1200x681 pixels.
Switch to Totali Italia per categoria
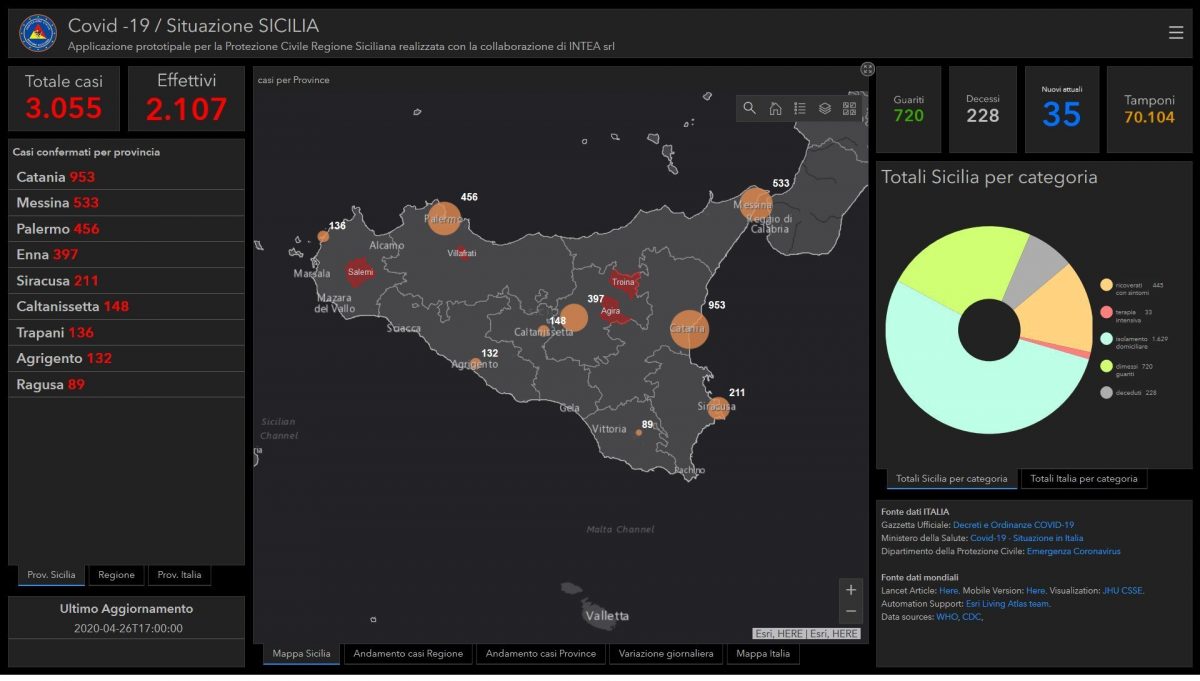(1084, 479)
